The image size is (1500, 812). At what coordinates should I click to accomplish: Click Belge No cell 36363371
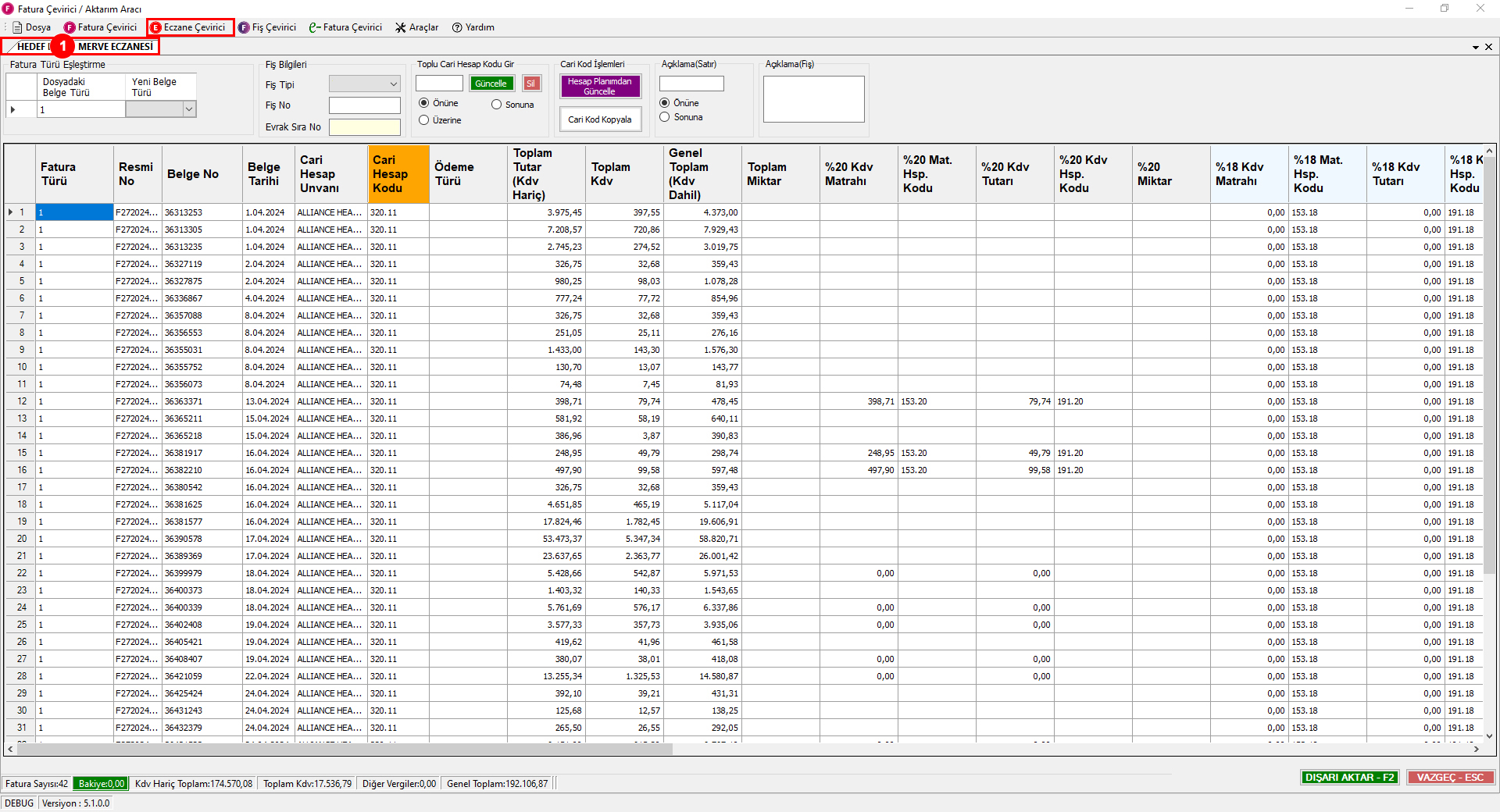[x=202, y=401]
